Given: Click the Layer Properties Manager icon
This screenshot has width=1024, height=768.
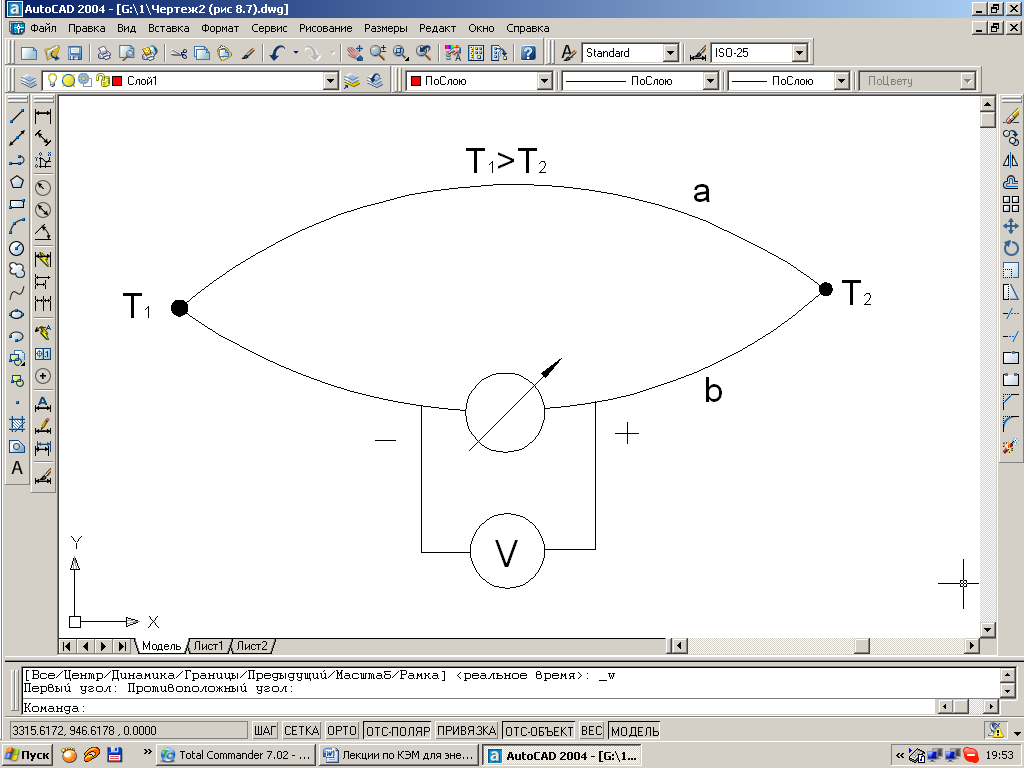Looking at the screenshot, I should click(29, 81).
